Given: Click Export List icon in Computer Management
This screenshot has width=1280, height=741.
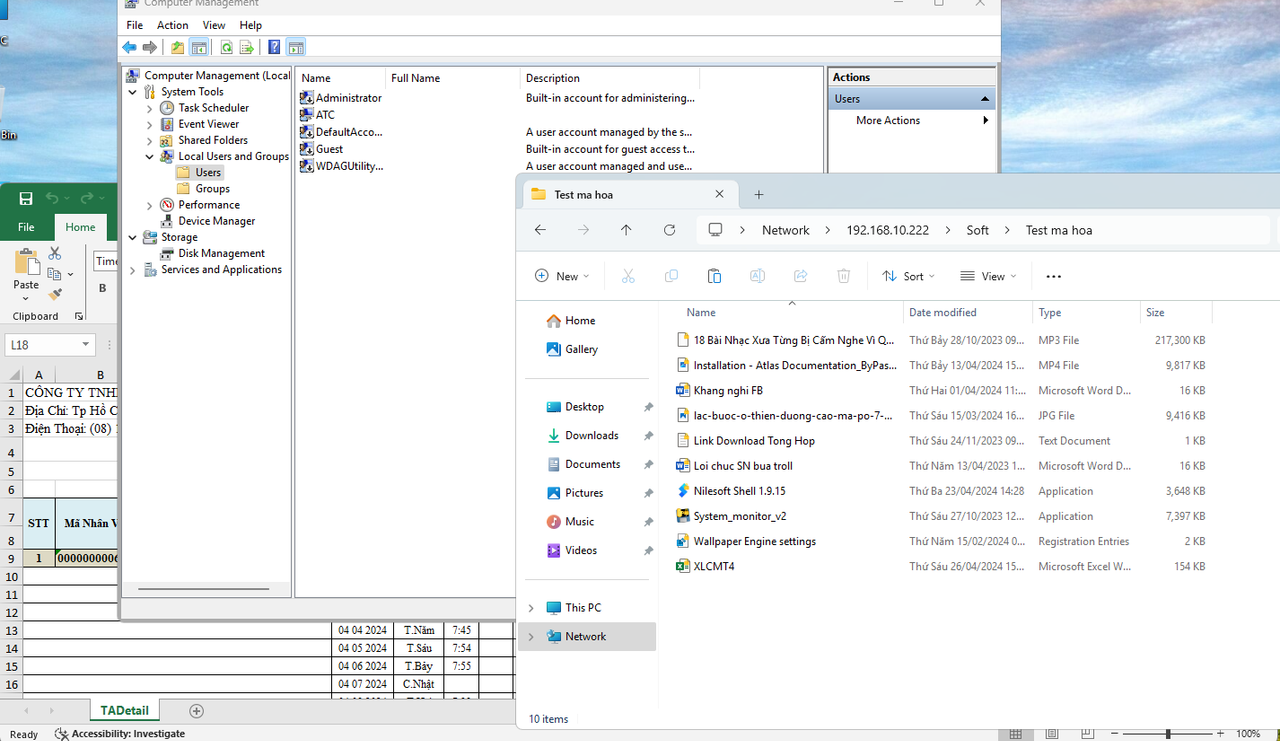Looking at the screenshot, I should pos(246,47).
